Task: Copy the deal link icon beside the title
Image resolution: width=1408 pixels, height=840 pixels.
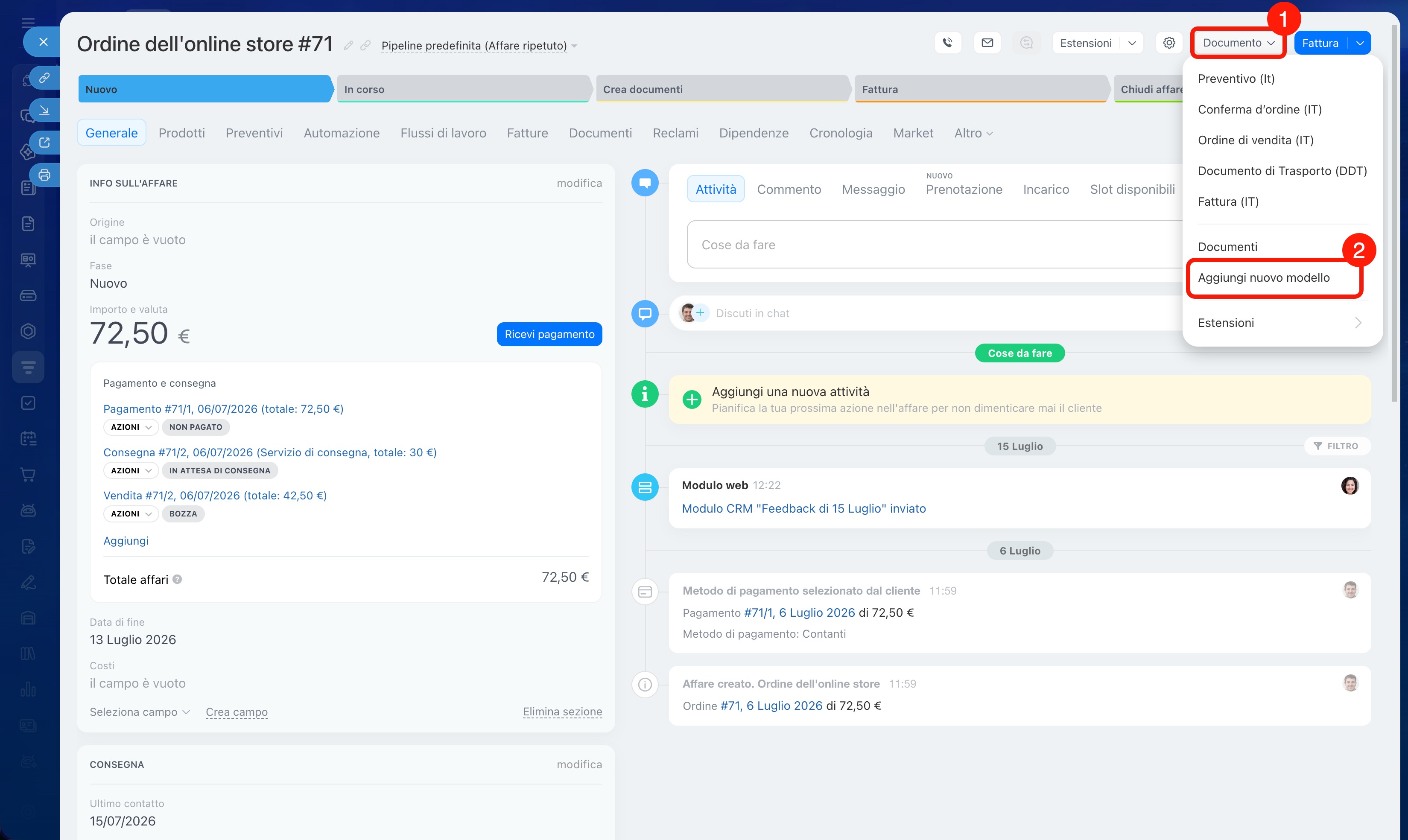Action: (365, 45)
